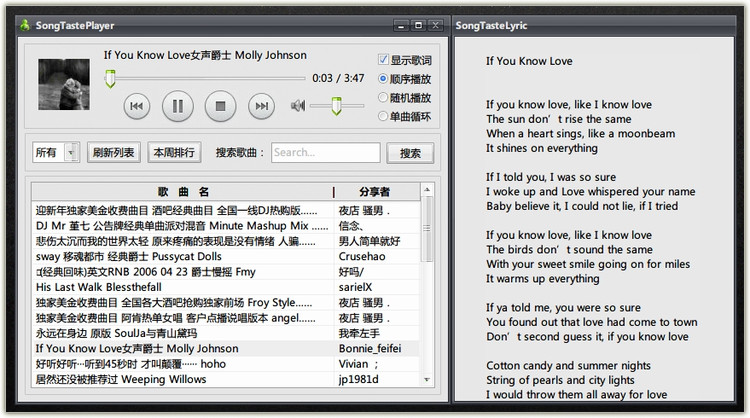Click the song progress slider handle

click(110, 79)
